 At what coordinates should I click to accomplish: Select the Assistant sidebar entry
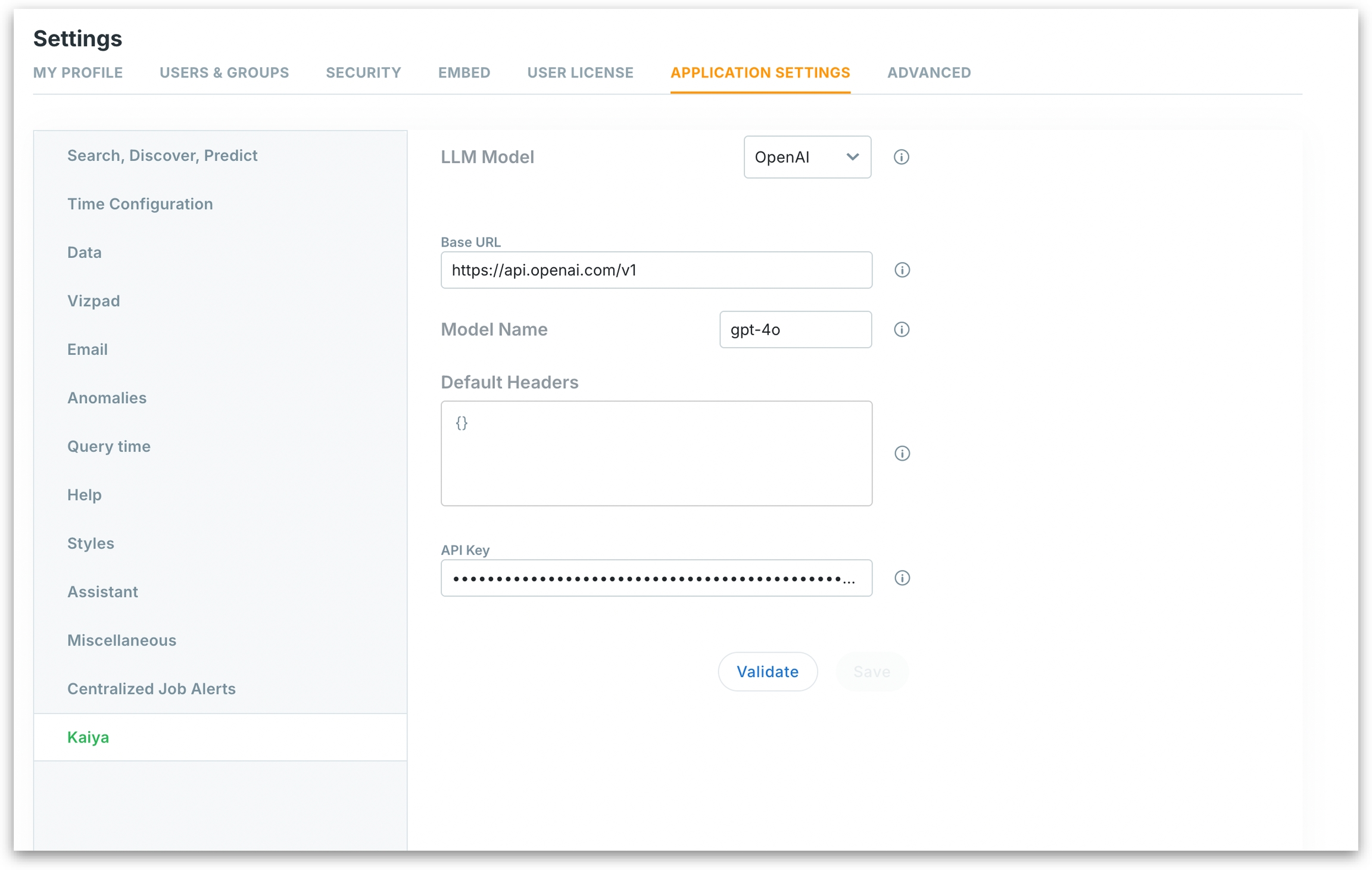click(x=102, y=591)
